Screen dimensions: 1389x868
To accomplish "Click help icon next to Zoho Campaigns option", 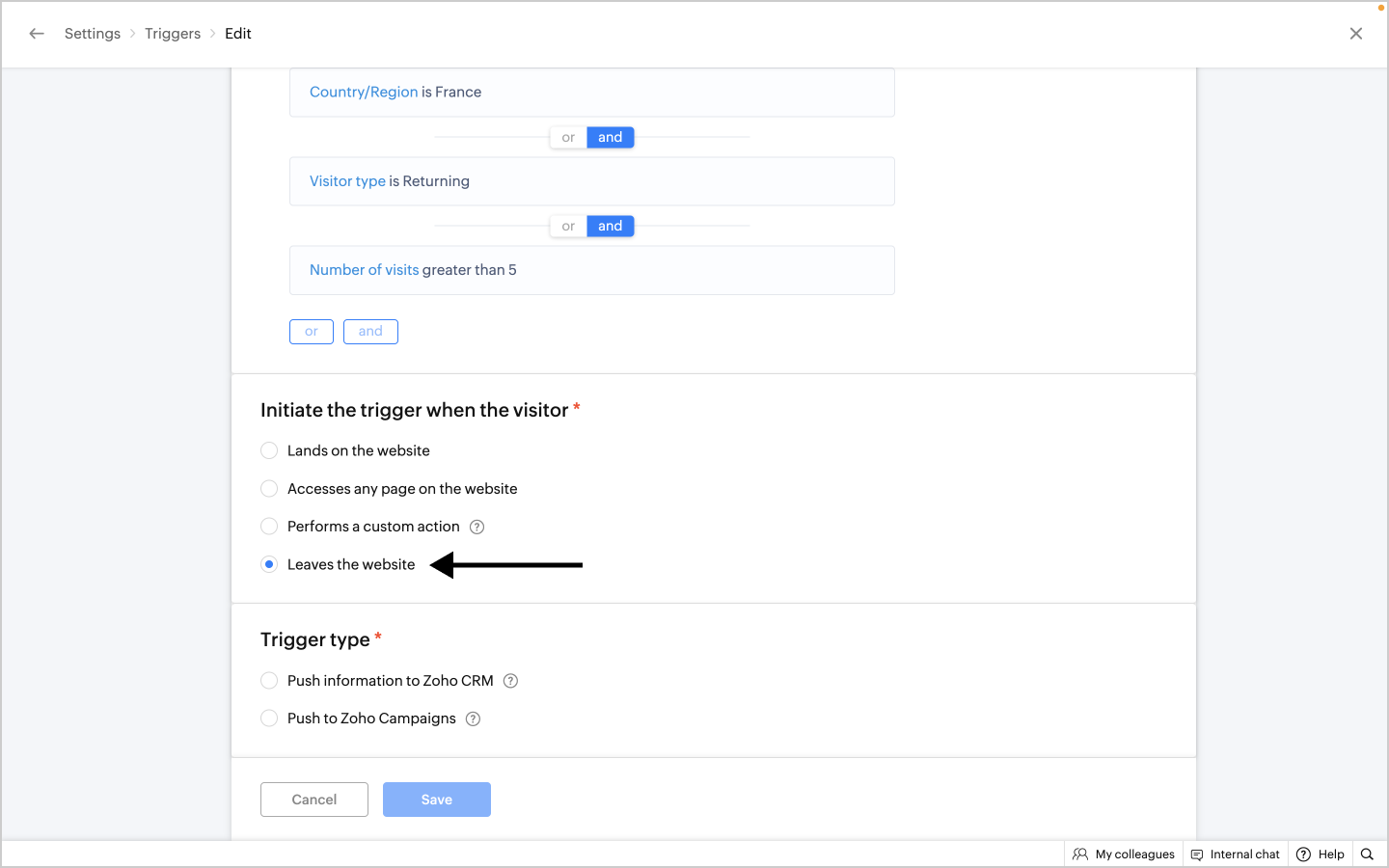I will click(x=473, y=719).
